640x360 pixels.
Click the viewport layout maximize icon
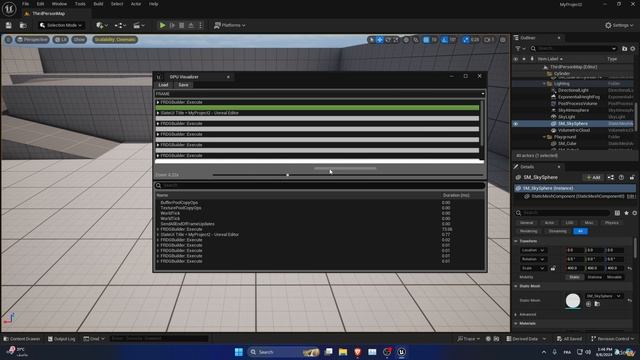point(503,40)
